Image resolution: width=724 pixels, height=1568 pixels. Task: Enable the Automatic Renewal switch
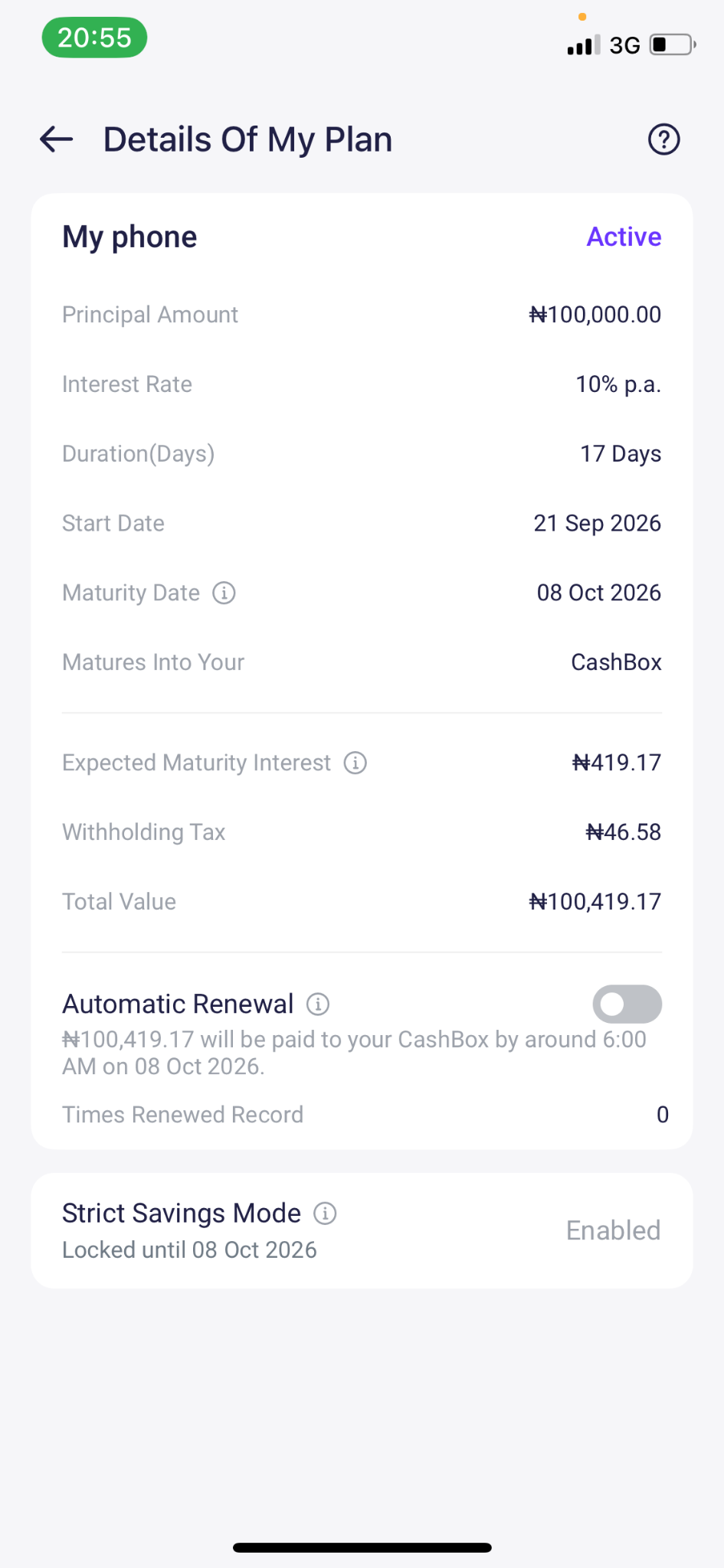pyautogui.click(x=627, y=1004)
